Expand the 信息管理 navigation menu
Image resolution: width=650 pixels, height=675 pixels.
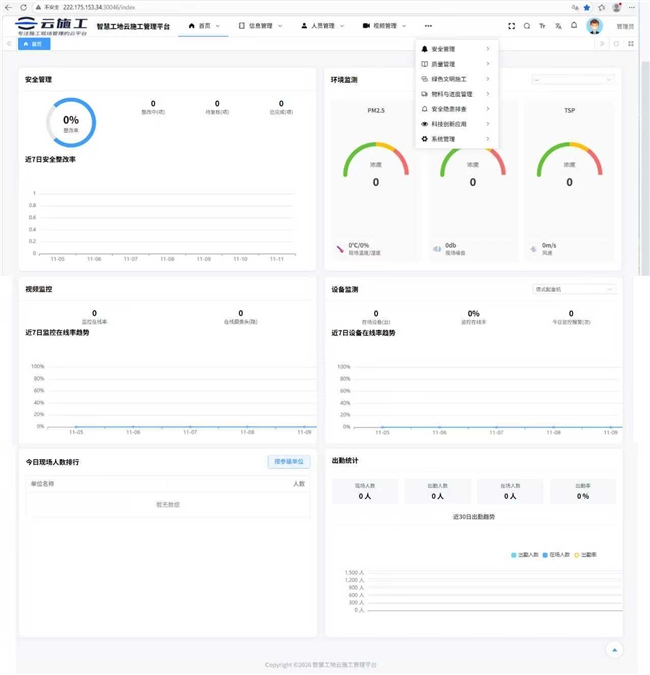click(259, 26)
